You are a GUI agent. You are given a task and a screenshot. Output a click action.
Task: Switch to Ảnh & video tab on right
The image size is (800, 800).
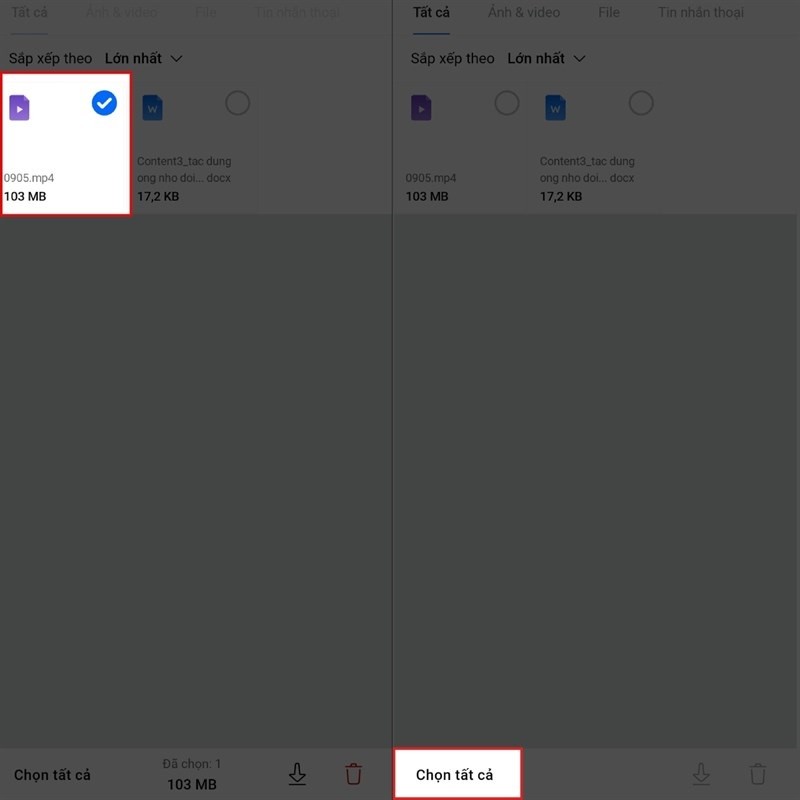point(523,12)
